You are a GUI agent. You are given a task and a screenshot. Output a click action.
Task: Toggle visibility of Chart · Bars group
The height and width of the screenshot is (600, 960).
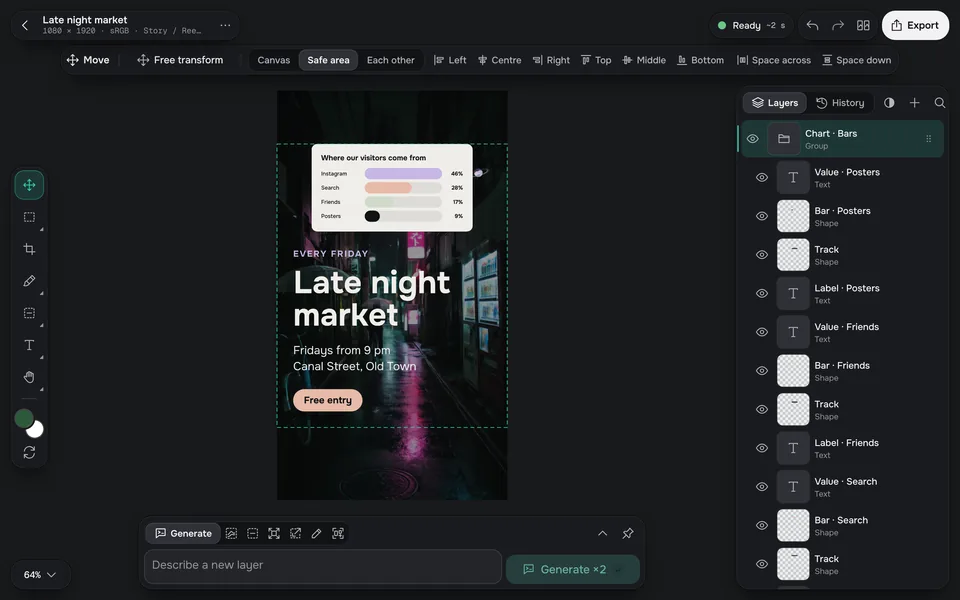pos(752,139)
